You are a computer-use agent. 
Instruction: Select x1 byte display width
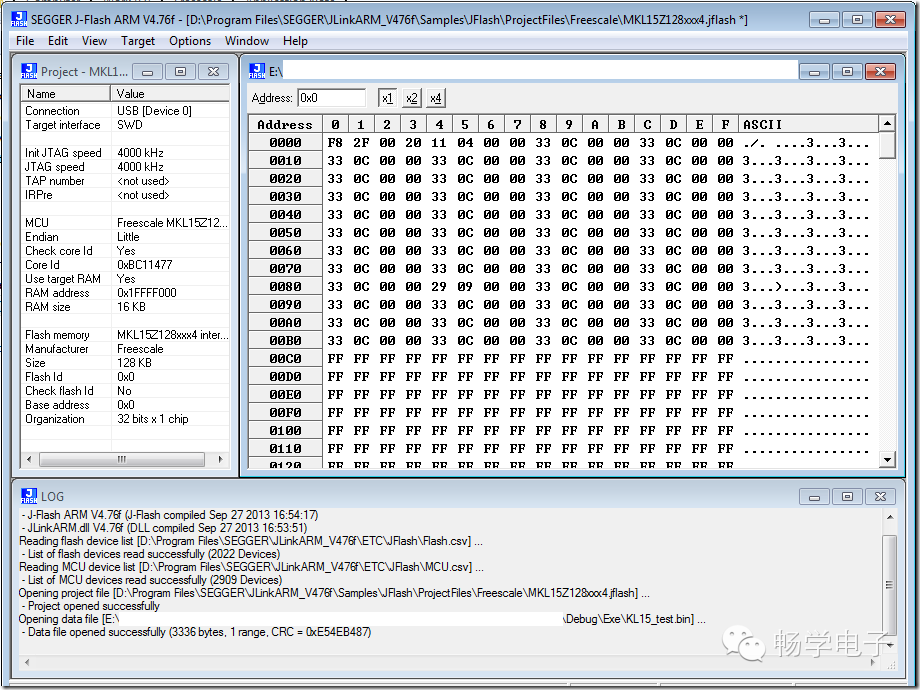click(387, 98)
